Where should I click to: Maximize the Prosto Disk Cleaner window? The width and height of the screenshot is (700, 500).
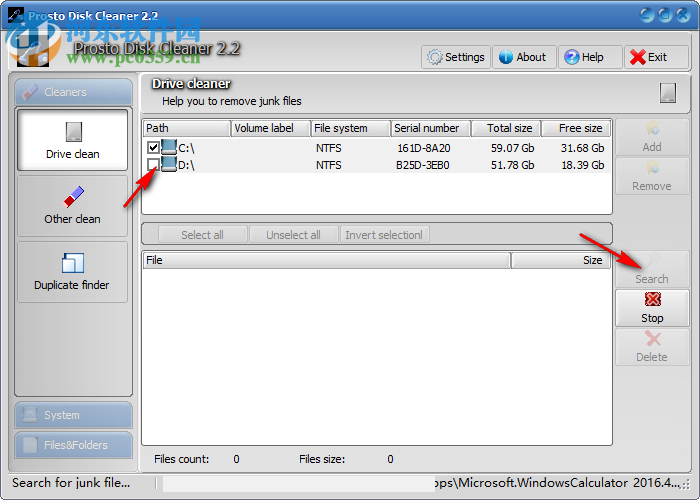click(x=665, y=16)
